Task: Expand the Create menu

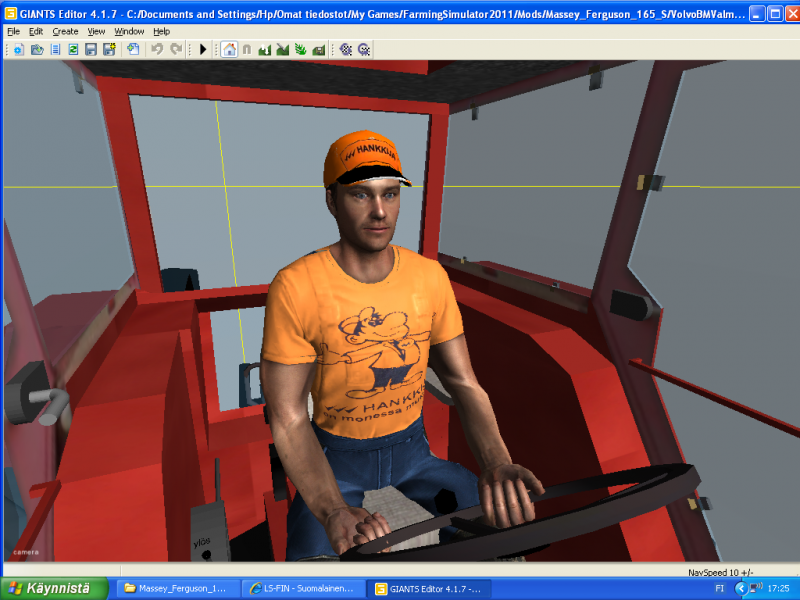Action: [x=65, y=31]
